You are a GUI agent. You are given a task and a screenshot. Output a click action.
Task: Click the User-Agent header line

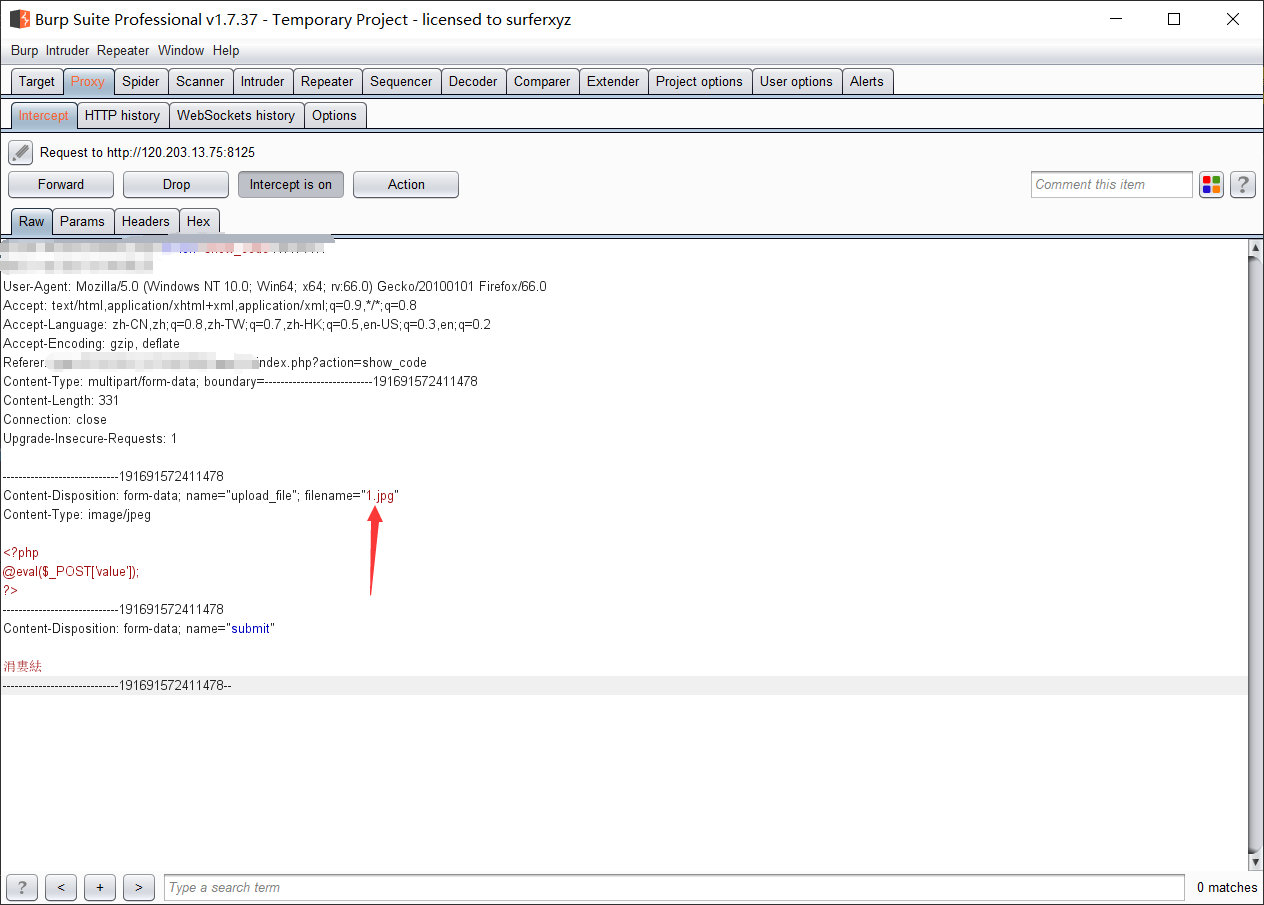click(275, 287)
